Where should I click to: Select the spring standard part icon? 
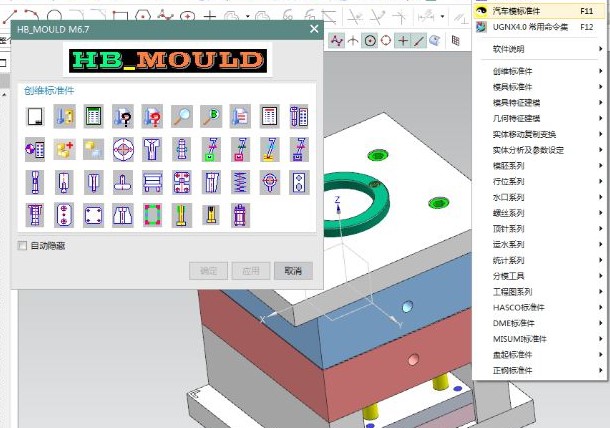[x=240, y=182]
